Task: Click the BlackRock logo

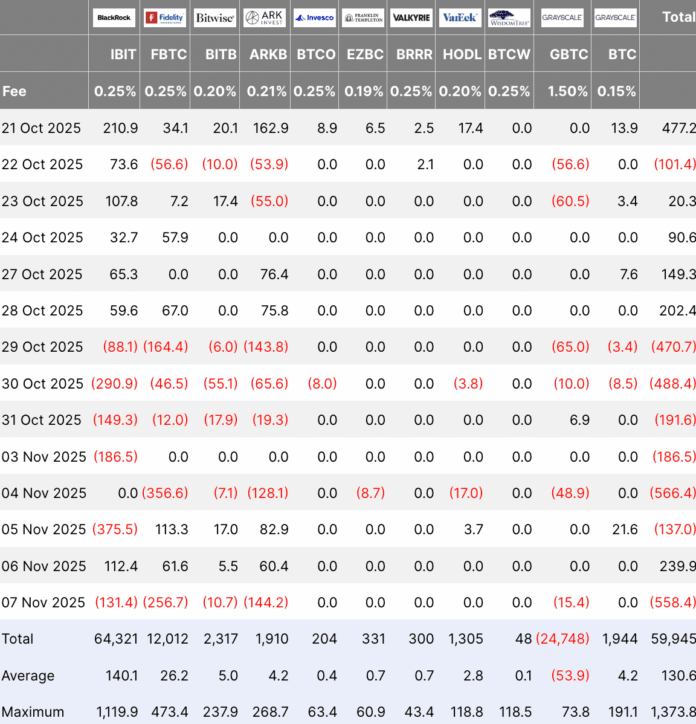Action: pos(115,18)
